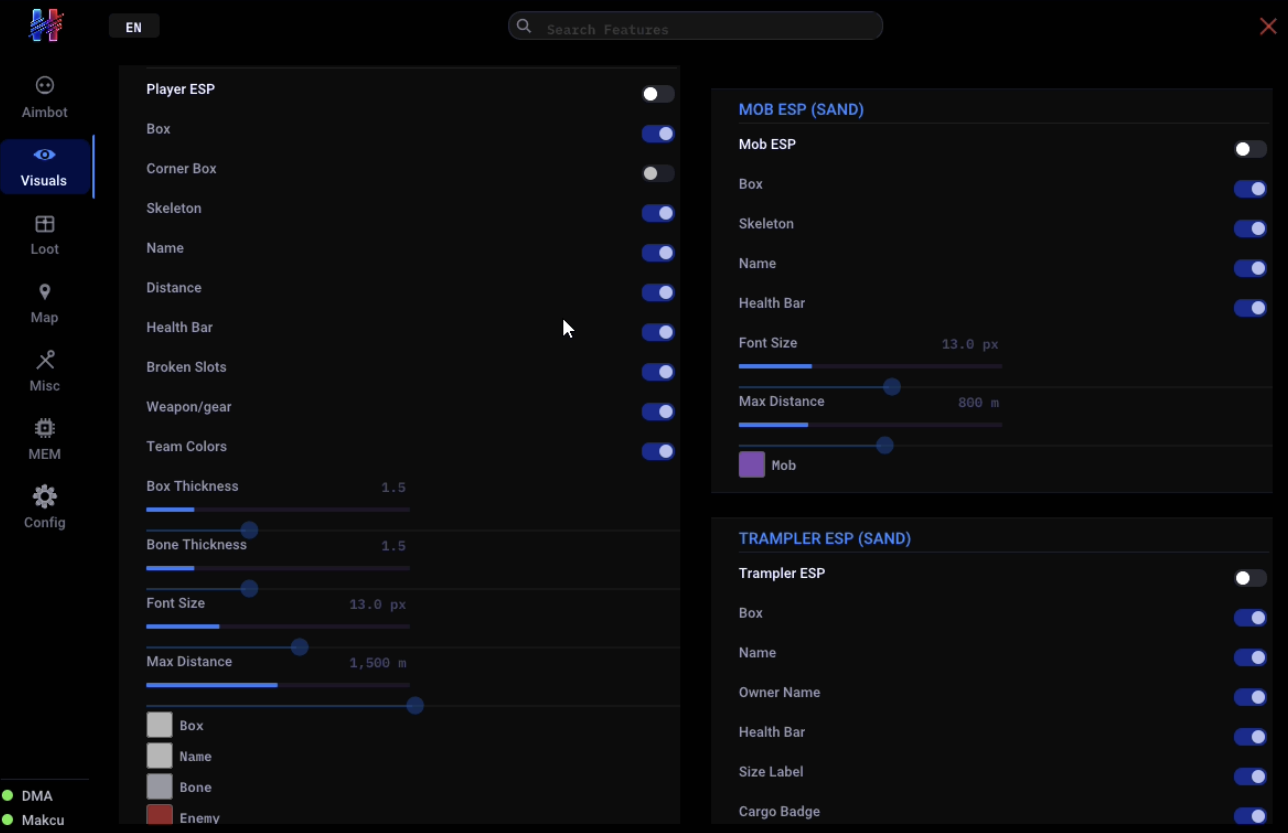The height and width of the screenshot is (833, 1288).
Task: Open the Config gear icon
Action: (x=44, y=497)
